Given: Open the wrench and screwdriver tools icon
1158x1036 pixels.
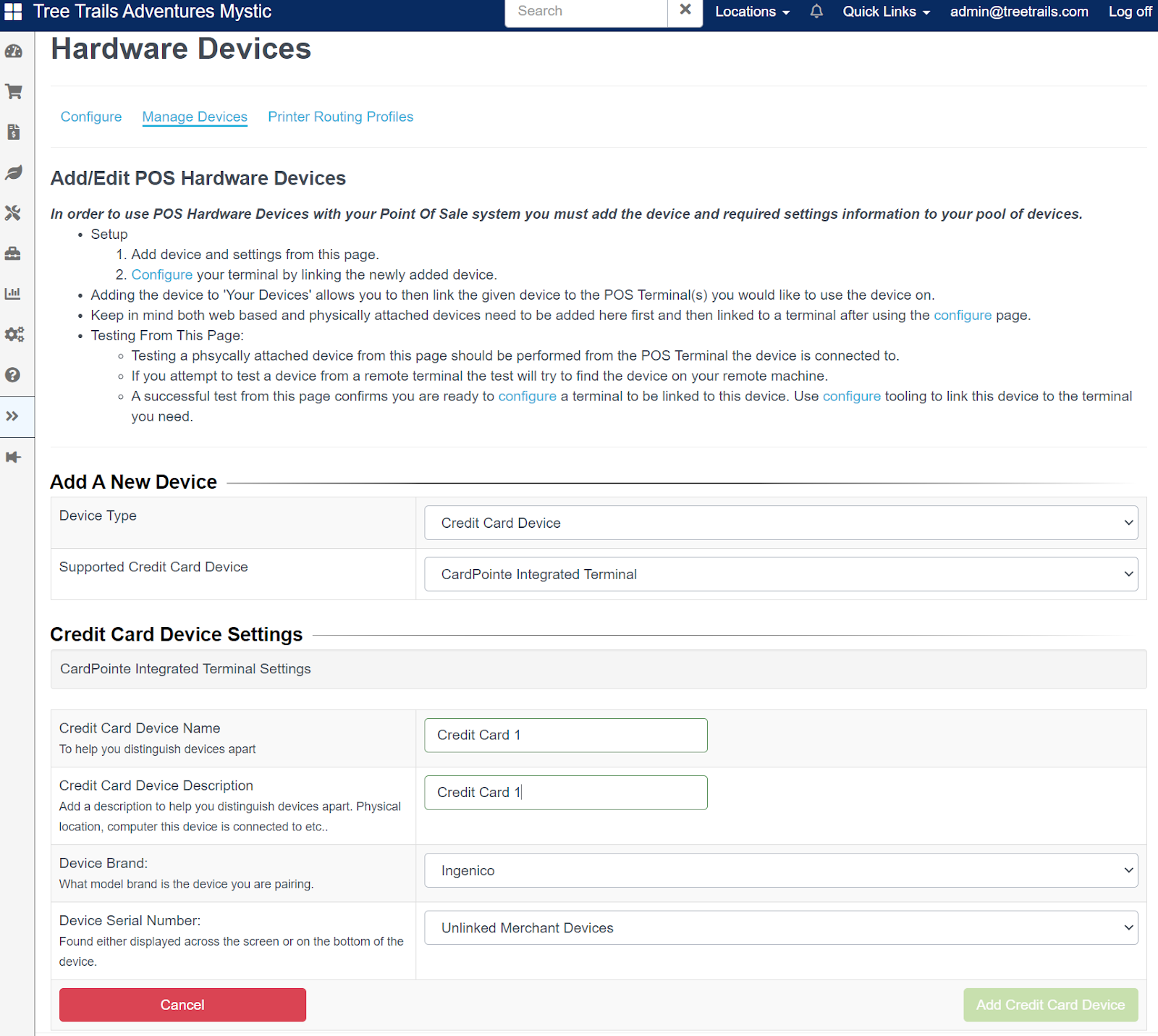Looking at the screenshot, I should coord(14,213).
